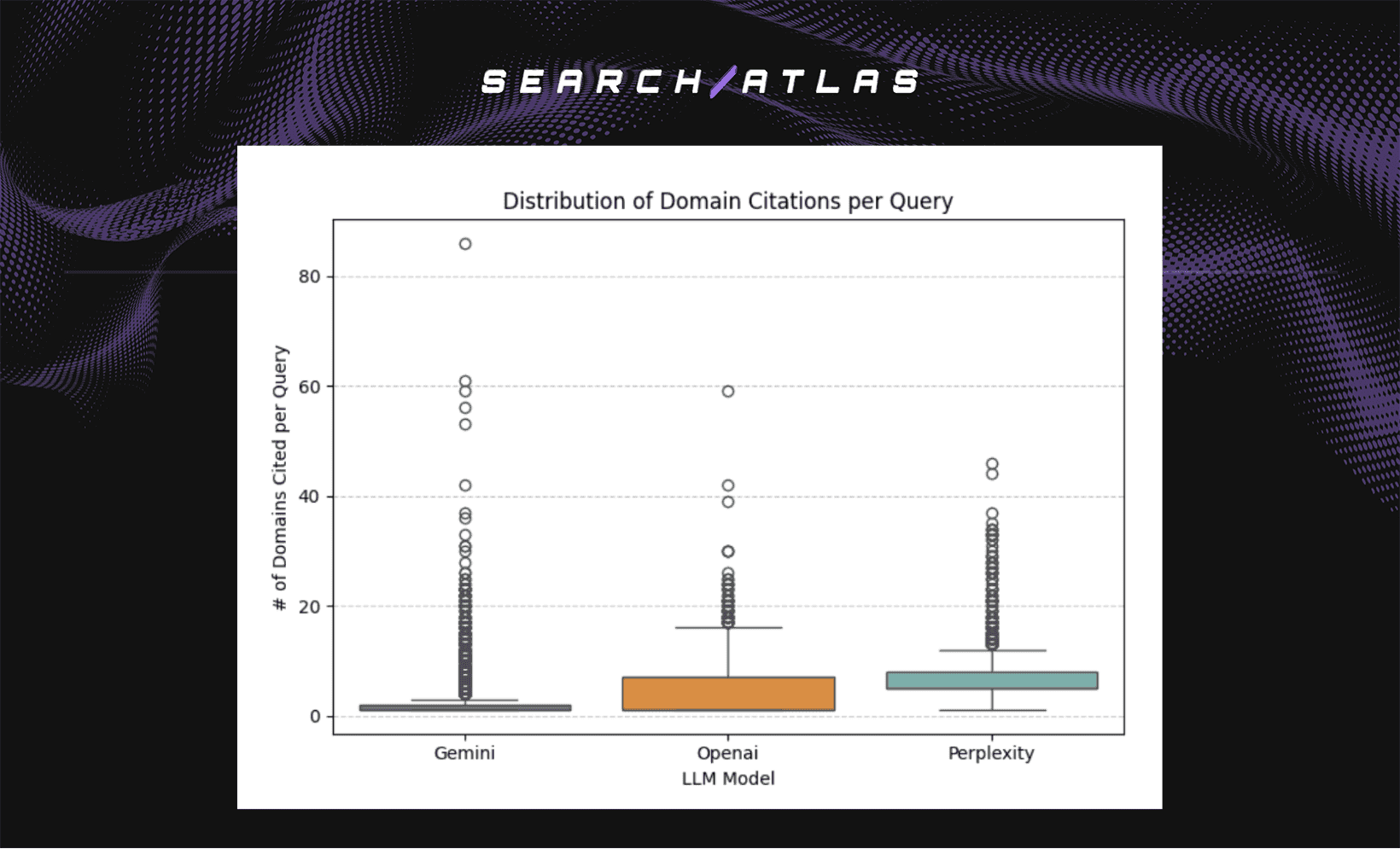Click the chart title Distribution of Domain Citations
The height and width of the screenshot is (849, 1400).
click(727, 201)
